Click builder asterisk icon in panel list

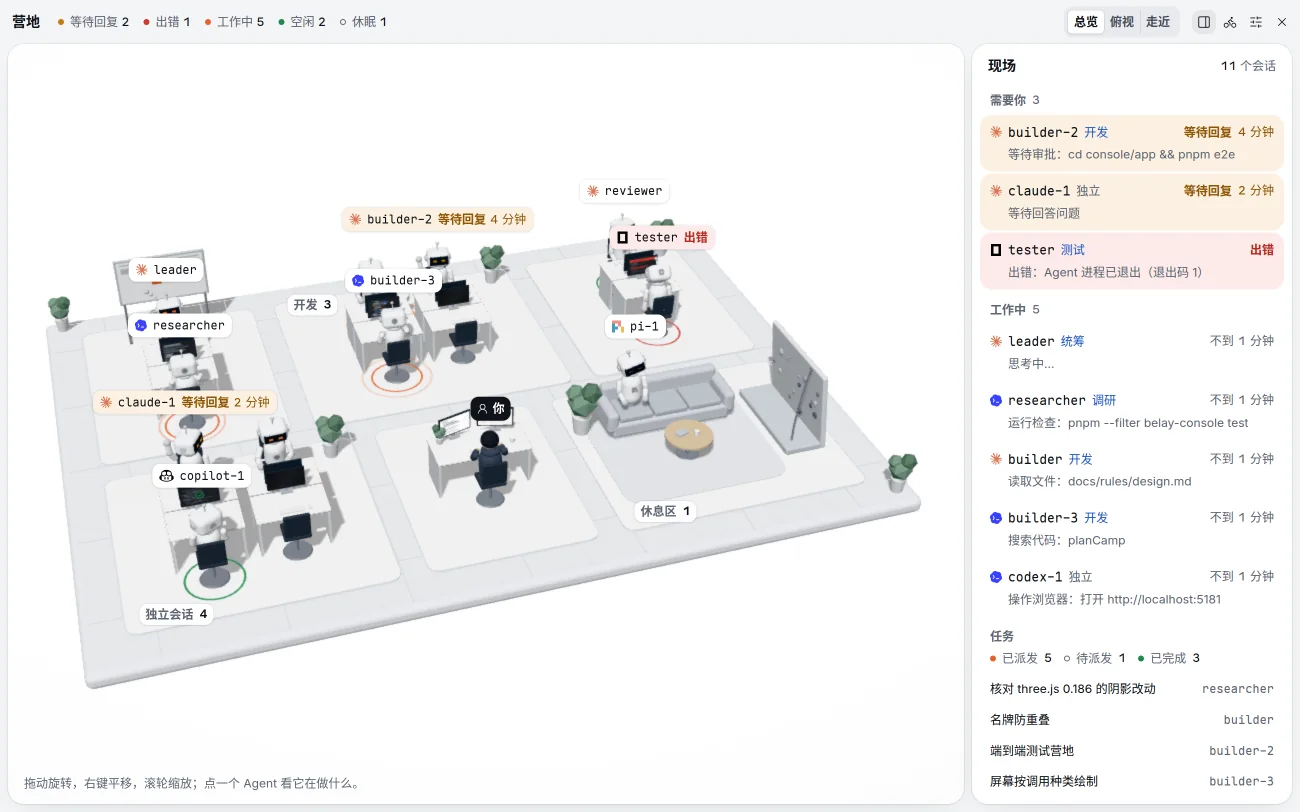tap(996, 459)
